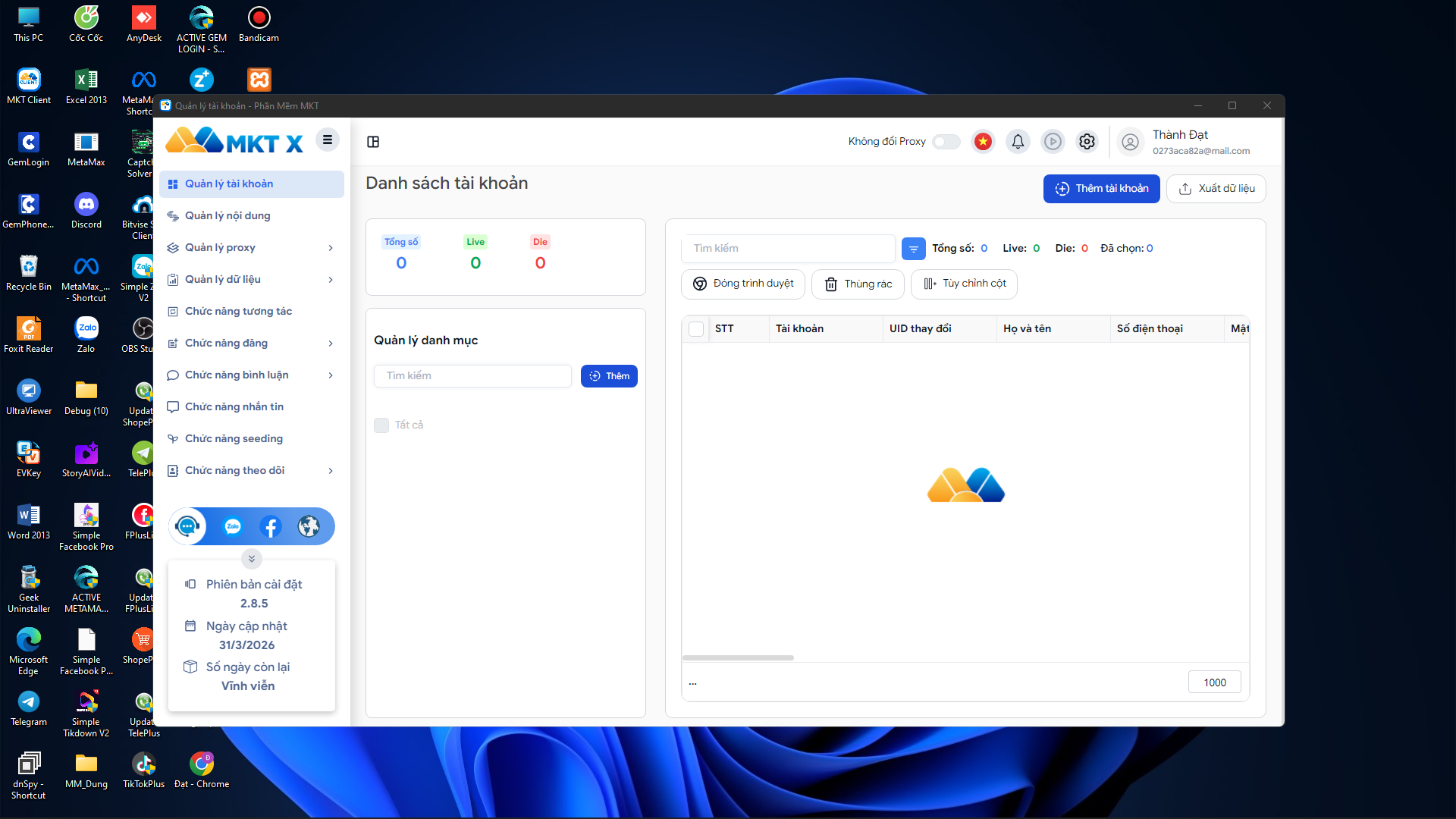The width and height of the screenshot is (1456, 819).
Task: Open MKT Client desktop icon
Action: (29, 87)
